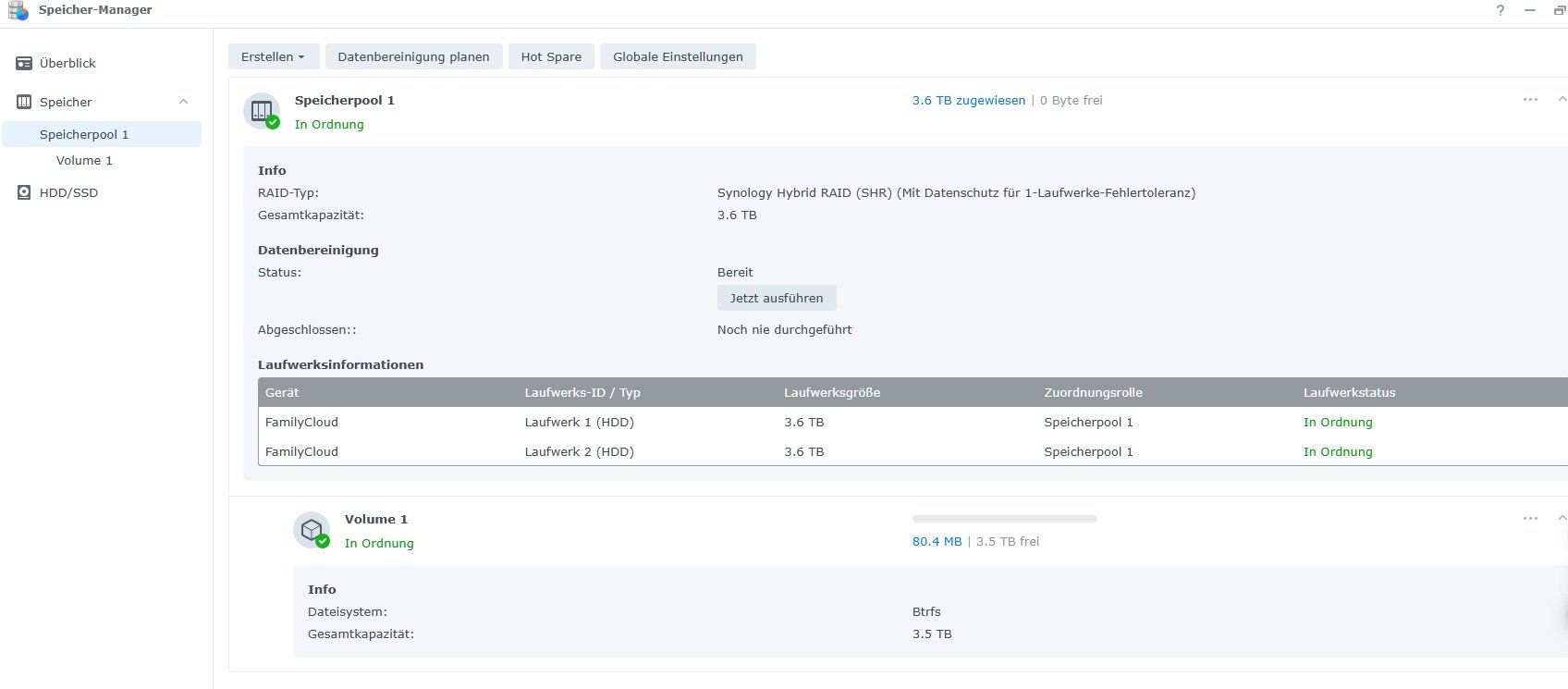Click the Laufwerks-ID / Typ column header
Screen dimensions: 1568x689
582,392
